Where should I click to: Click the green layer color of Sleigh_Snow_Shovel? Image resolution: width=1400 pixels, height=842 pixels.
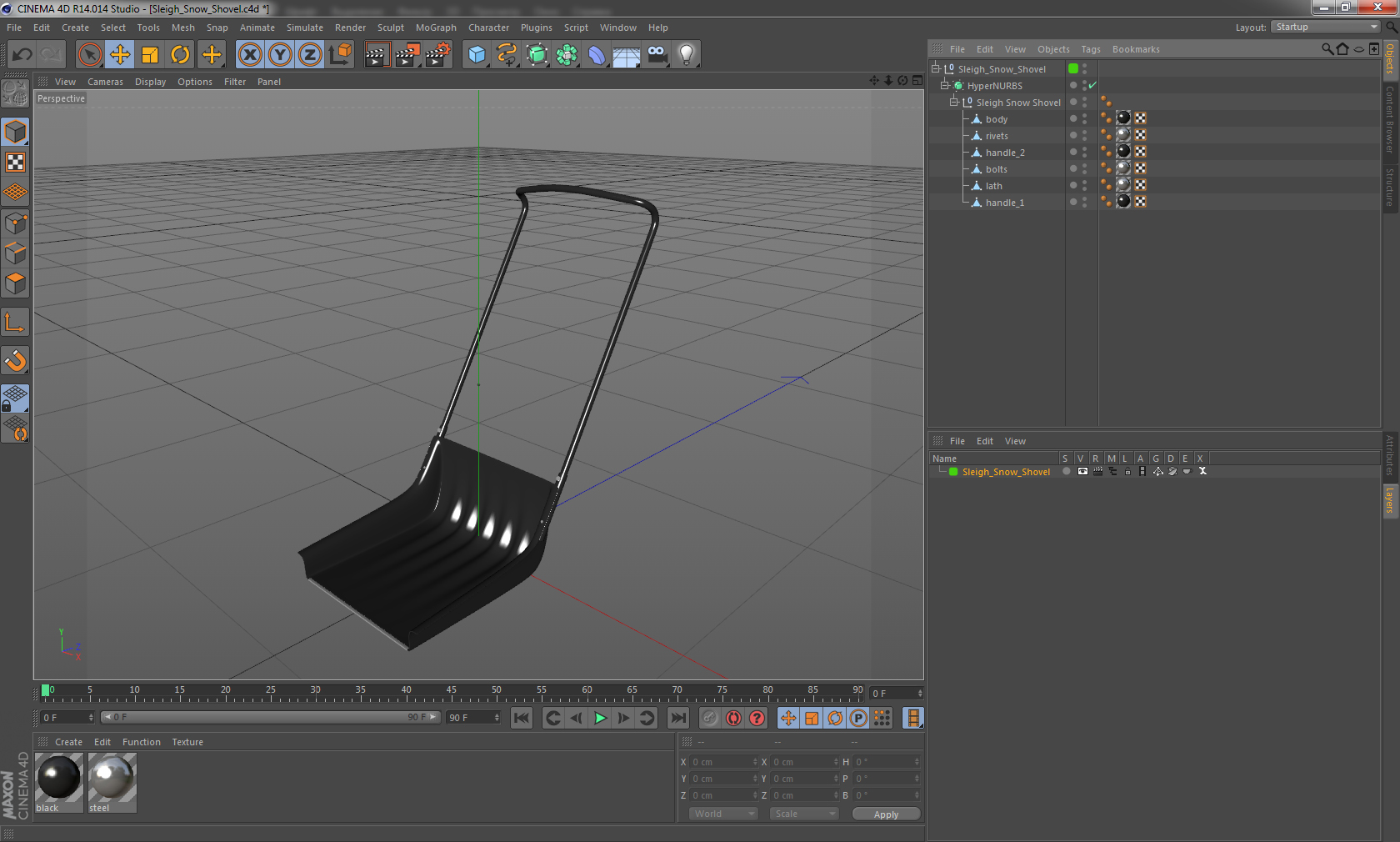click(x=953, y=472)
